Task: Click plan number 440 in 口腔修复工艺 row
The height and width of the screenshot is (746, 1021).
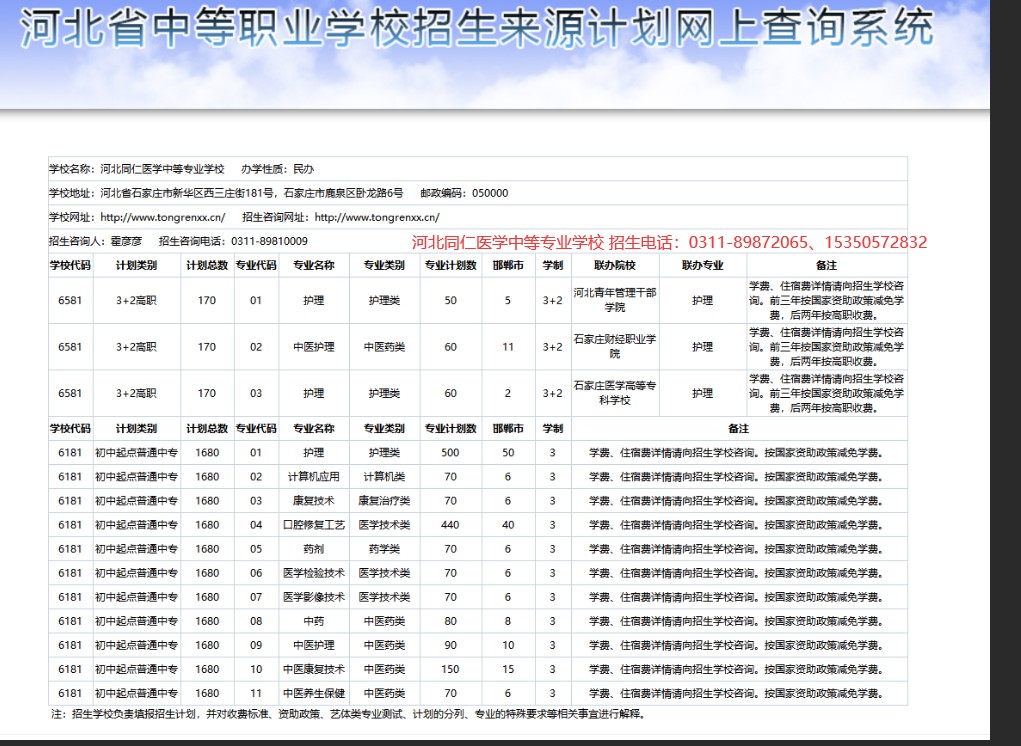Action: [x=450, y=525]
